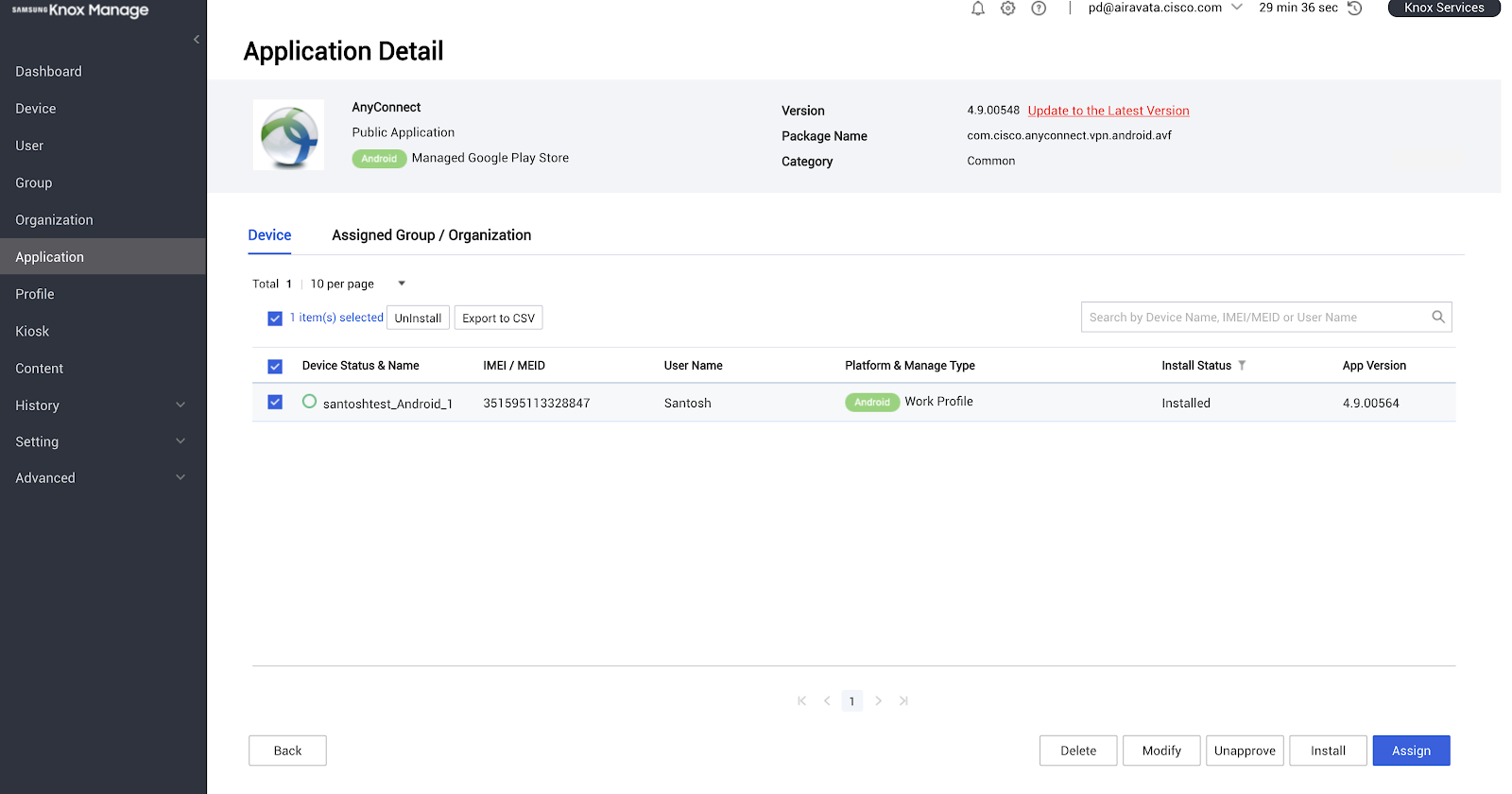
Task: Click the Android badge in device row
Action: [x=871, y=402]
